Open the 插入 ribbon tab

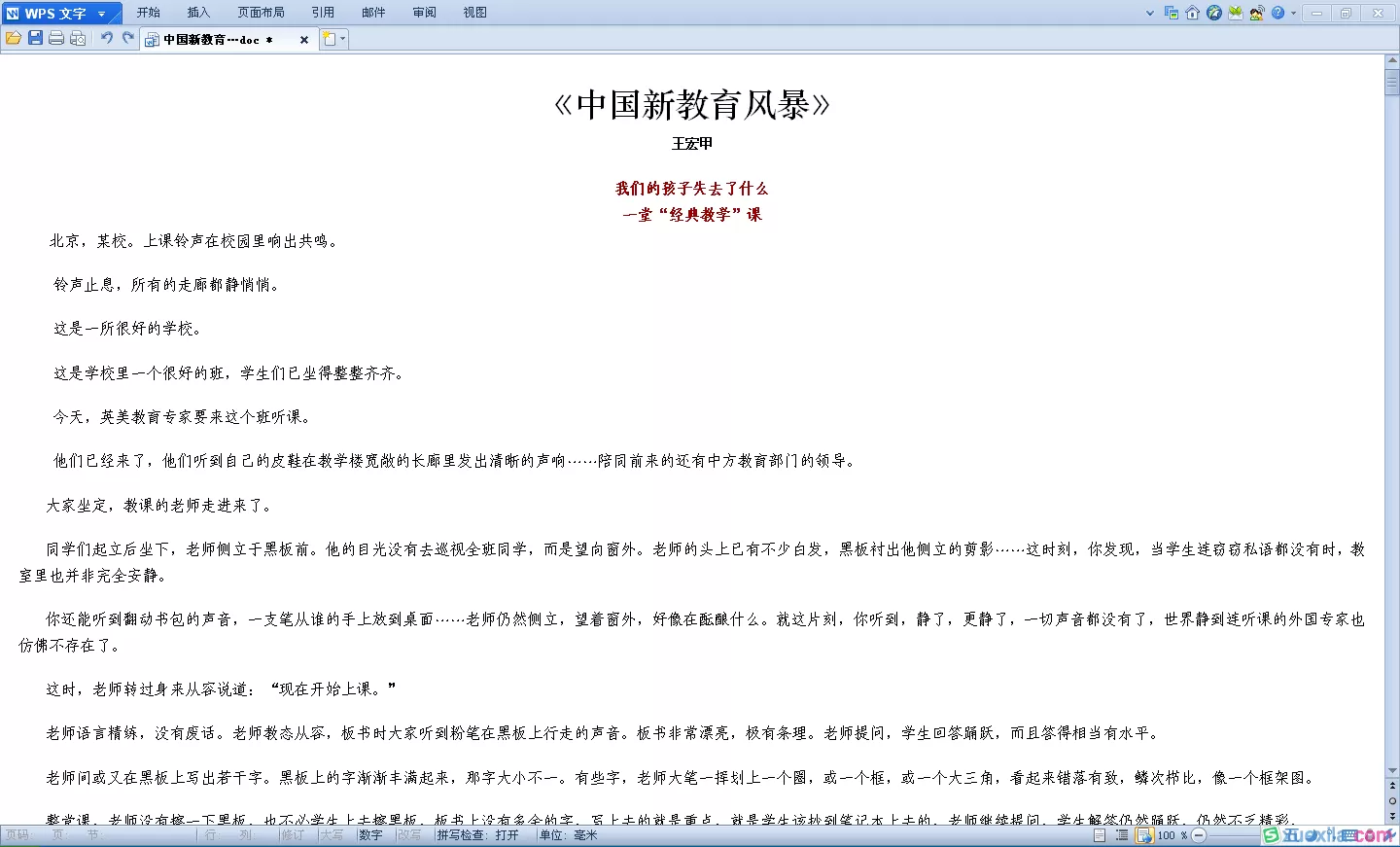tap(198, 13)
